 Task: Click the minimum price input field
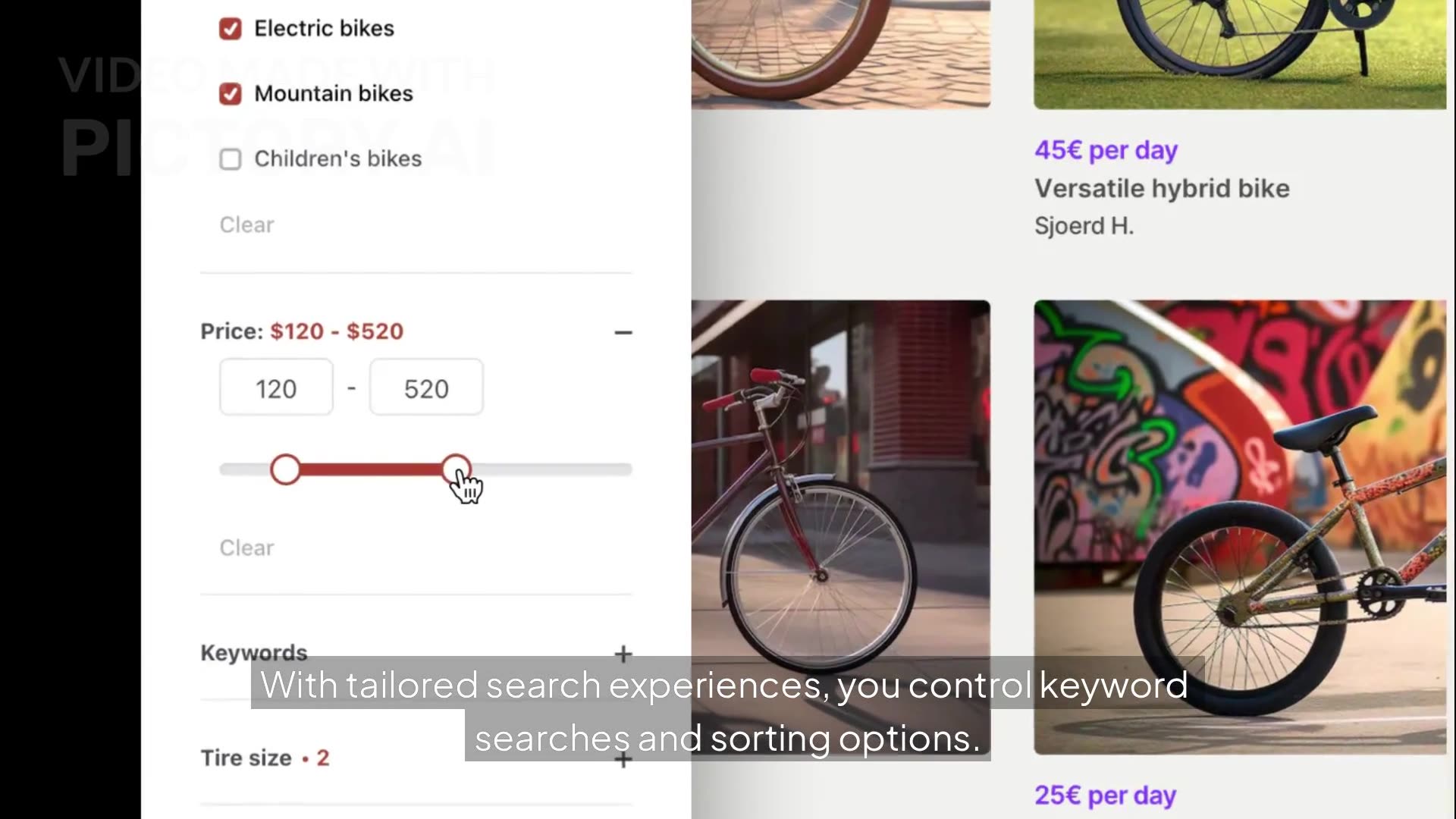click(276, 388)
